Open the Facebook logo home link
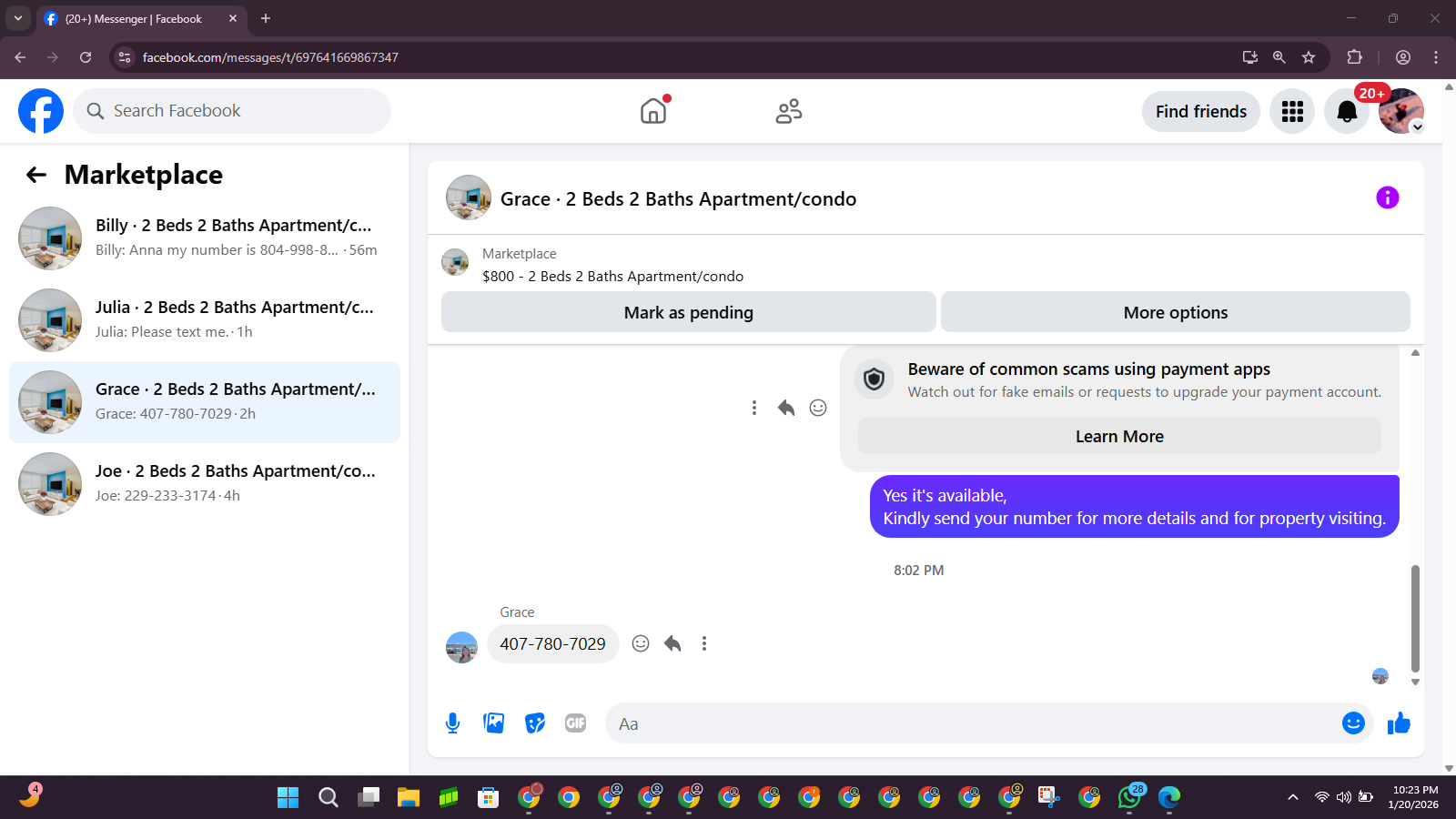The height and width of the screenshot is (819, 1456). [41, 111]
